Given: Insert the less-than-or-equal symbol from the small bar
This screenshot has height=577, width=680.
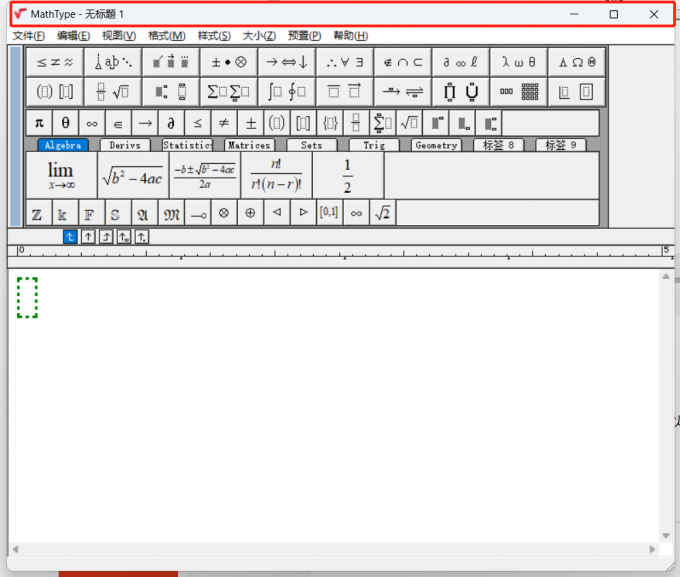Looking at the screenshot, I should (198, 123).
